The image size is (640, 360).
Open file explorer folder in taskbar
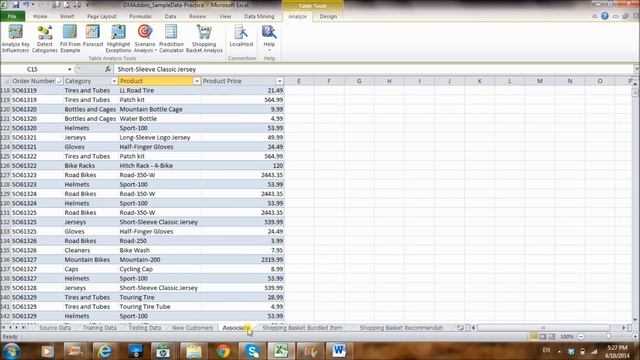[x=193, y=351]
